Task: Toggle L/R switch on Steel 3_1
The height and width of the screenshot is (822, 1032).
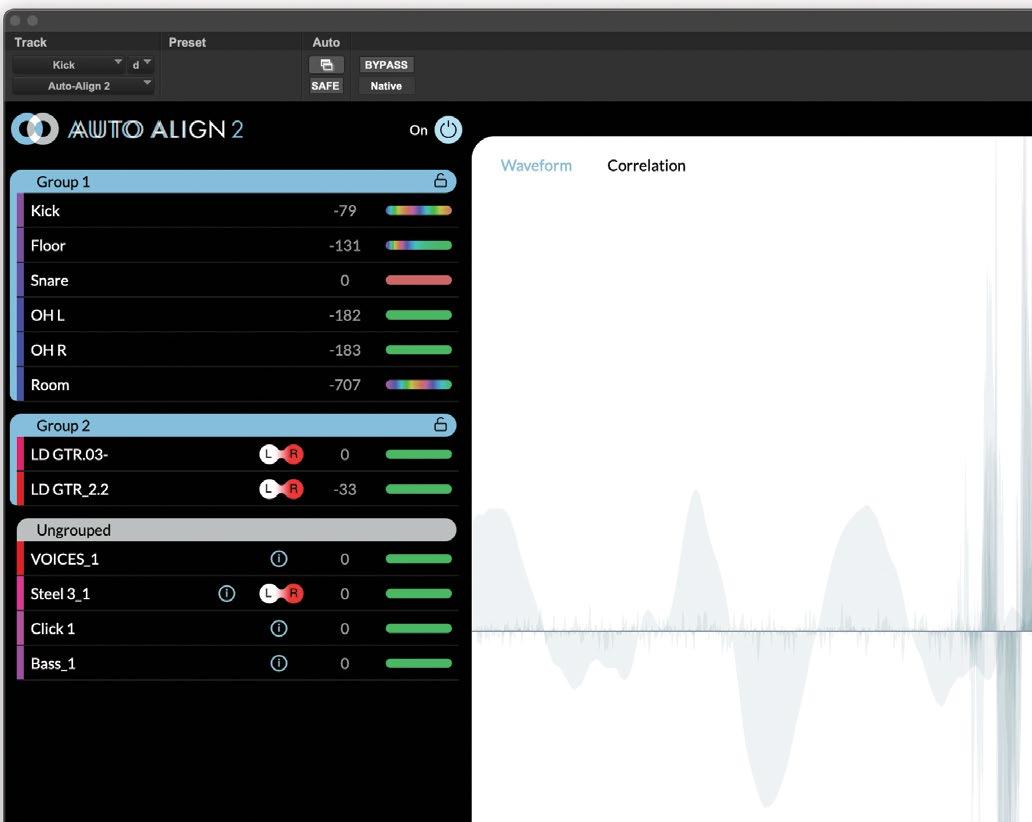Action: [281, 594]
